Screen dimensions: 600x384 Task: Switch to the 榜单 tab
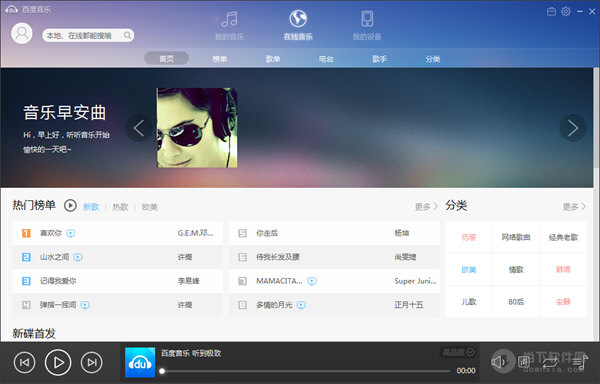point(220,59)
